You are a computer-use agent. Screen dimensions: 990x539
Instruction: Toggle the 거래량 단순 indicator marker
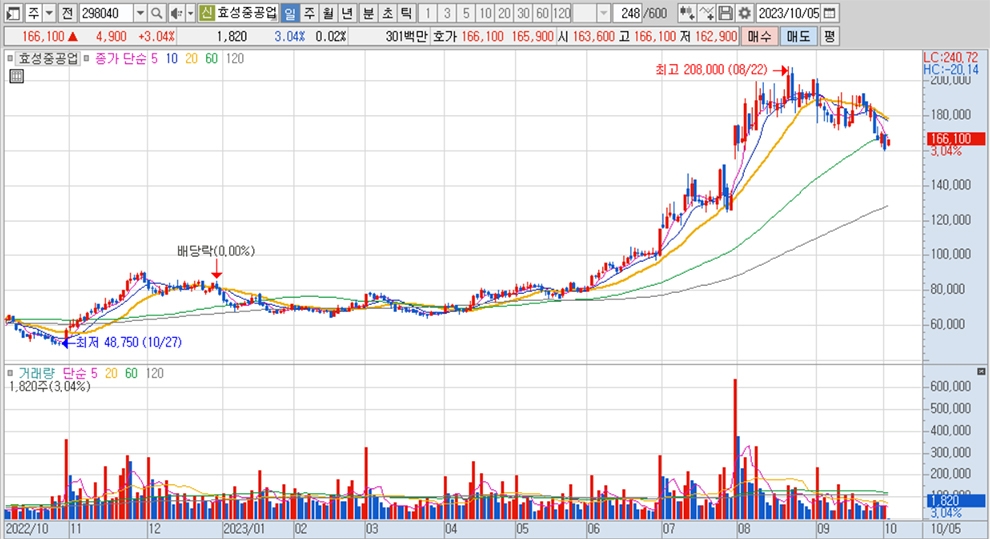pos(10,373)
